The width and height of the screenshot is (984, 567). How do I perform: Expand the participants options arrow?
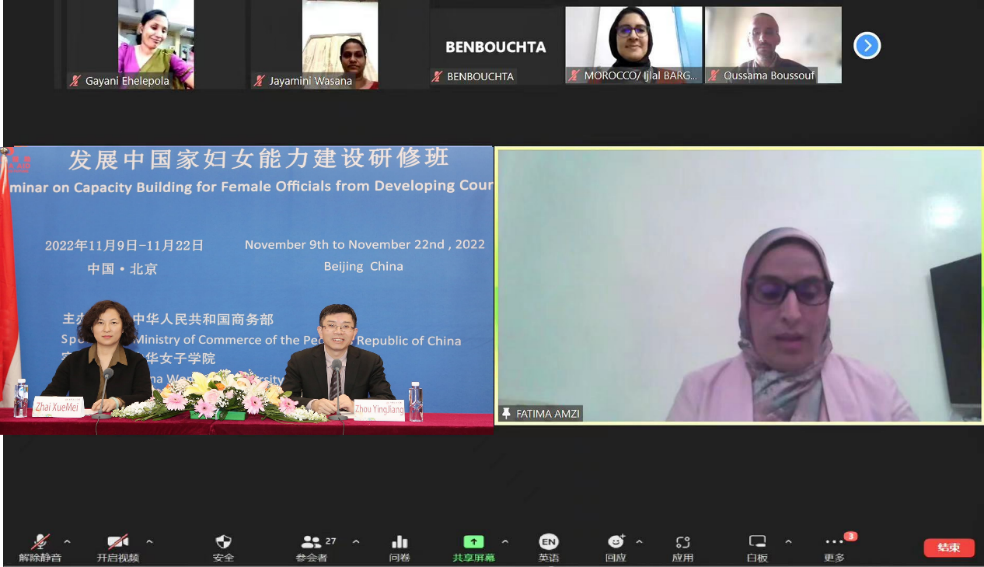[356, 542]
